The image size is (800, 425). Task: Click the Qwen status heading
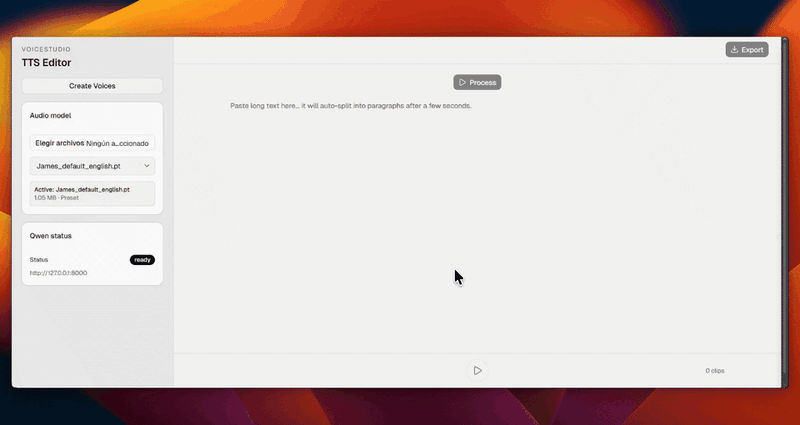[x=51, y=236]
